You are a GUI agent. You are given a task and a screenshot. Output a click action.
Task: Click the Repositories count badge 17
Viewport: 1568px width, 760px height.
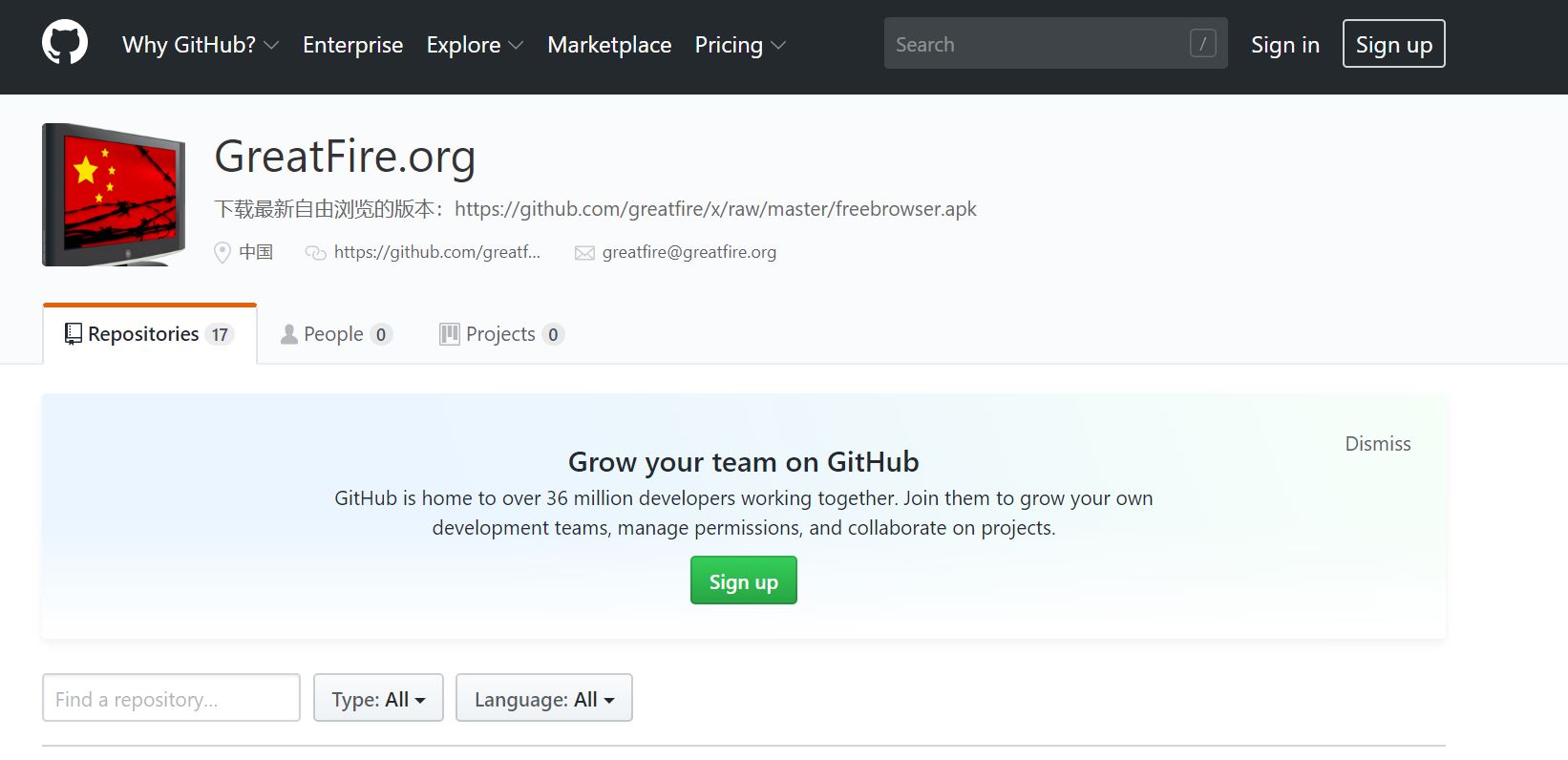click(x=220, y=334)
